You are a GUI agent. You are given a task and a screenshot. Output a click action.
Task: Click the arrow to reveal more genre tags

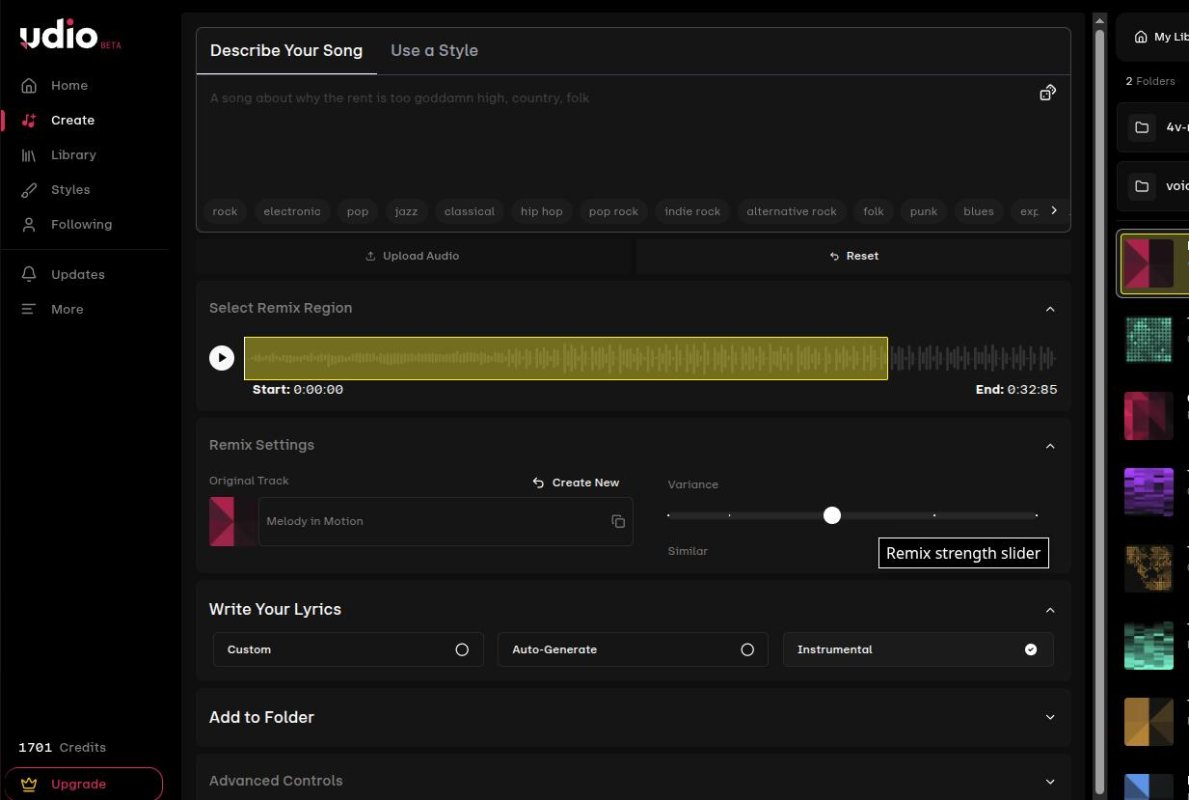[1054, 211]
